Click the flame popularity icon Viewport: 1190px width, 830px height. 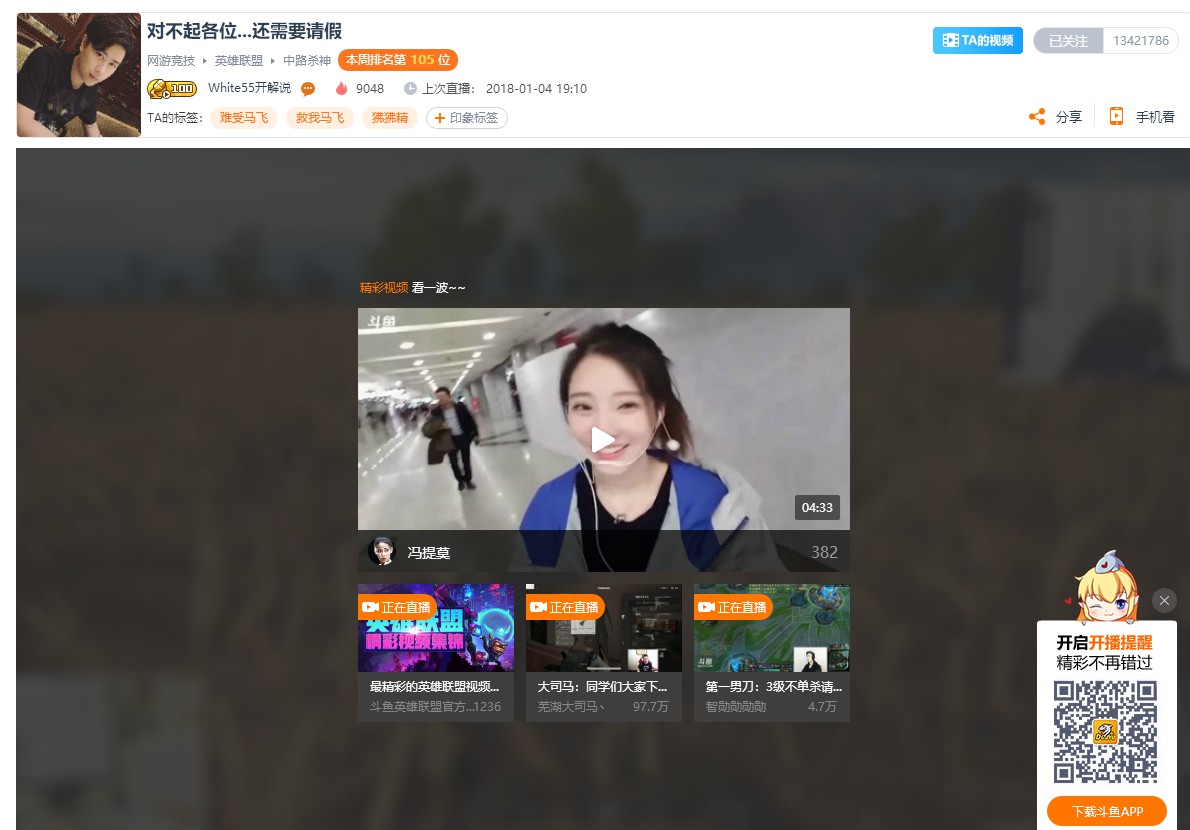[342, 89]
